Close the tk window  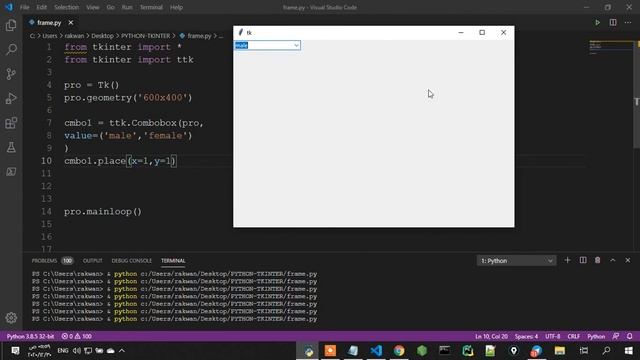pyautogui.click(x=503, y=32)
